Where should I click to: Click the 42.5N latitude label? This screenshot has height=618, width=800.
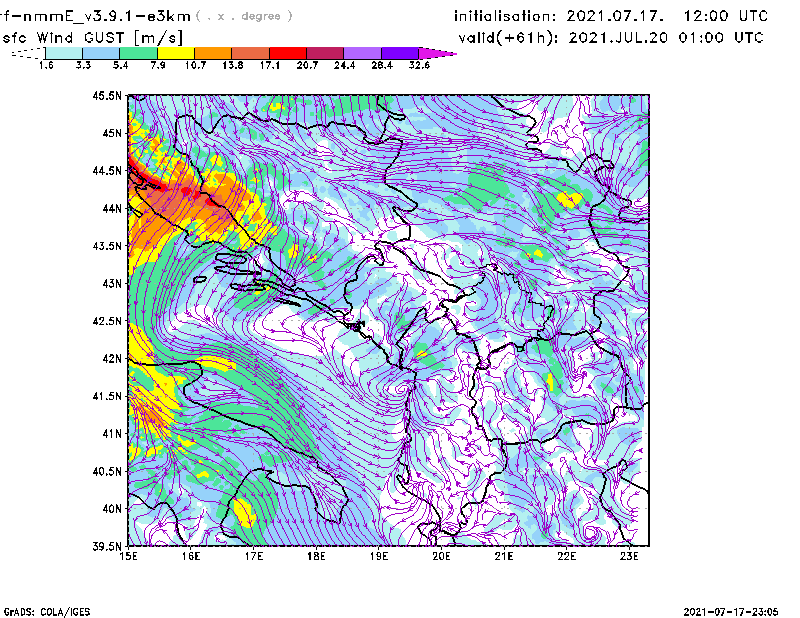107,321
